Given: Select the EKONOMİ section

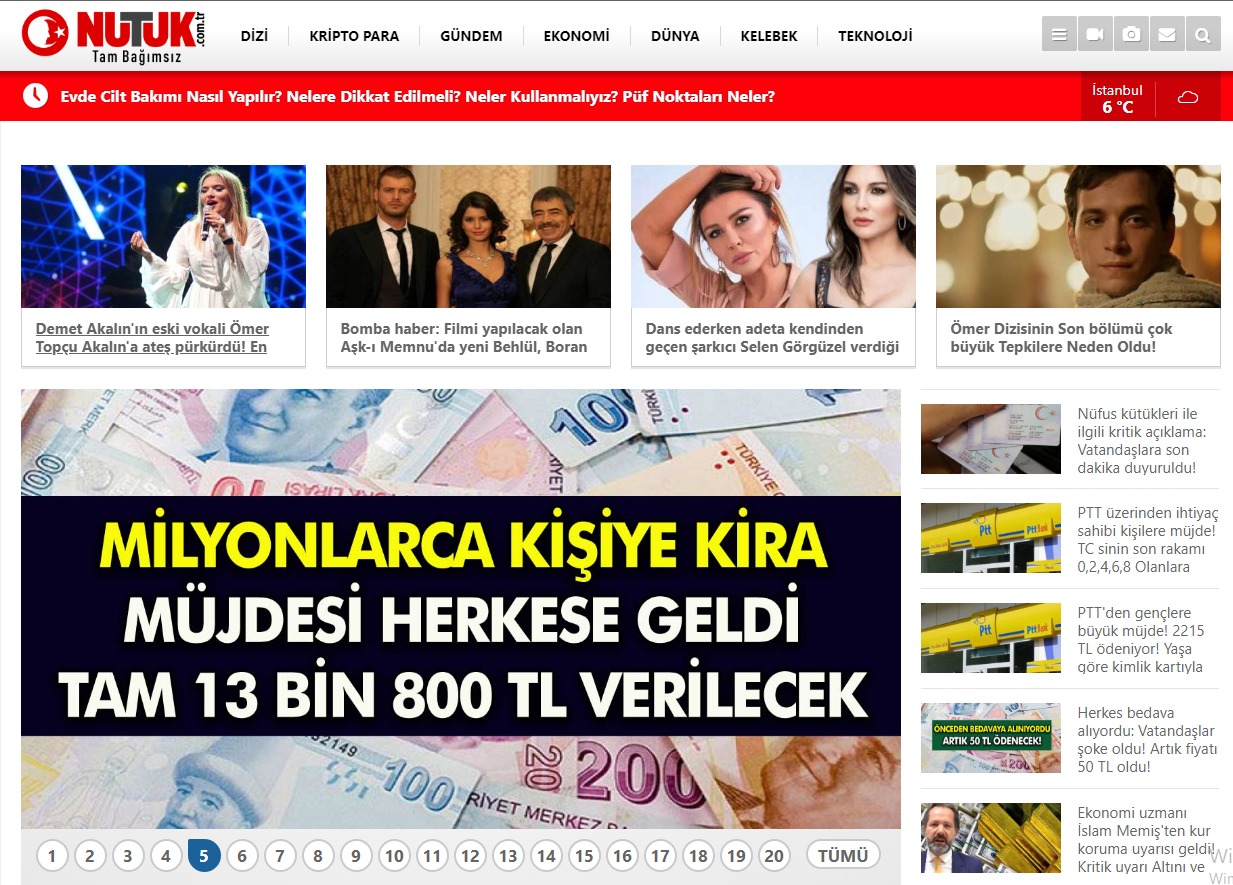Looking at the screenshot, I should coord(576,36).
